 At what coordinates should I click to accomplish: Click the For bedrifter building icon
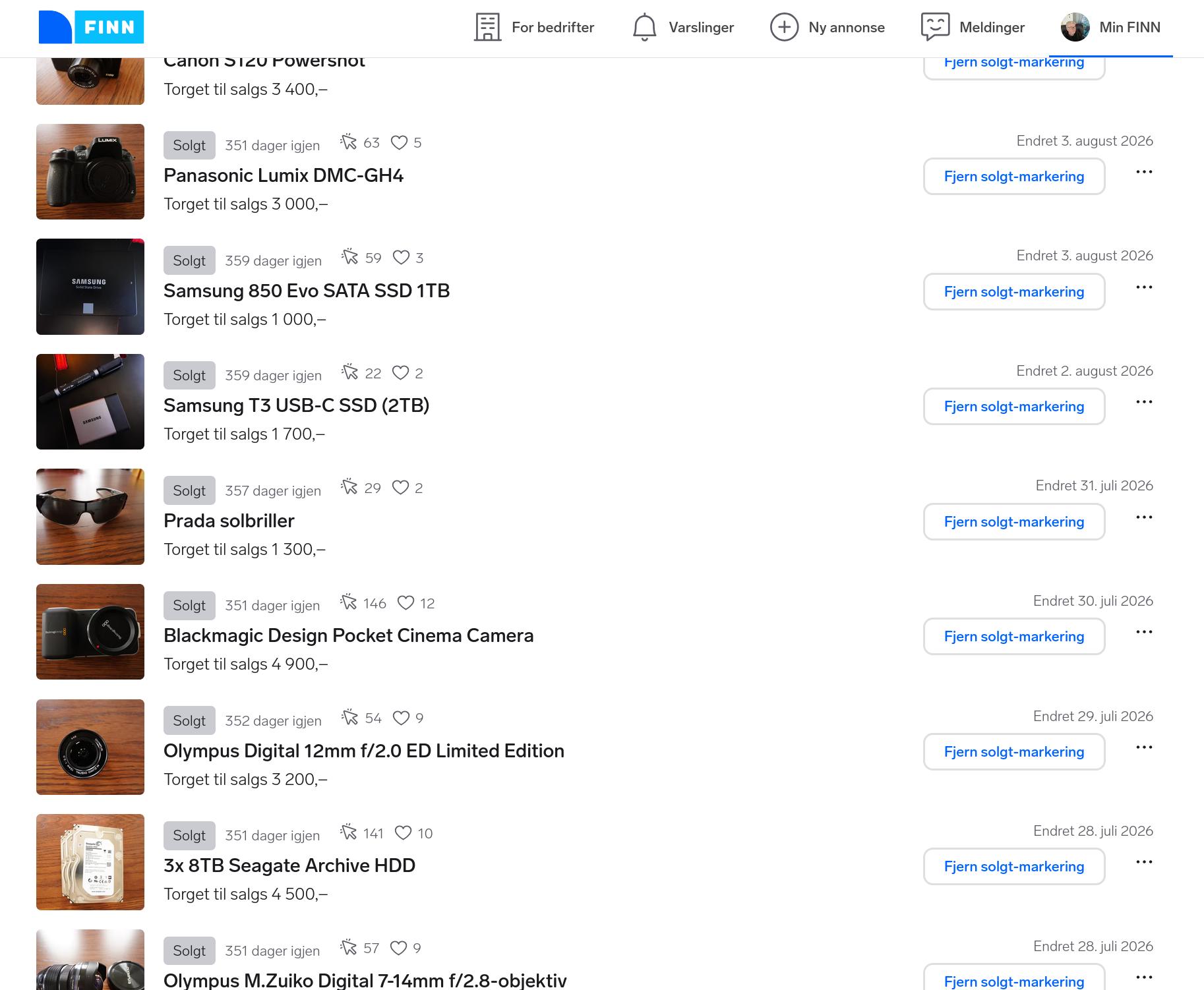point(487,27)
